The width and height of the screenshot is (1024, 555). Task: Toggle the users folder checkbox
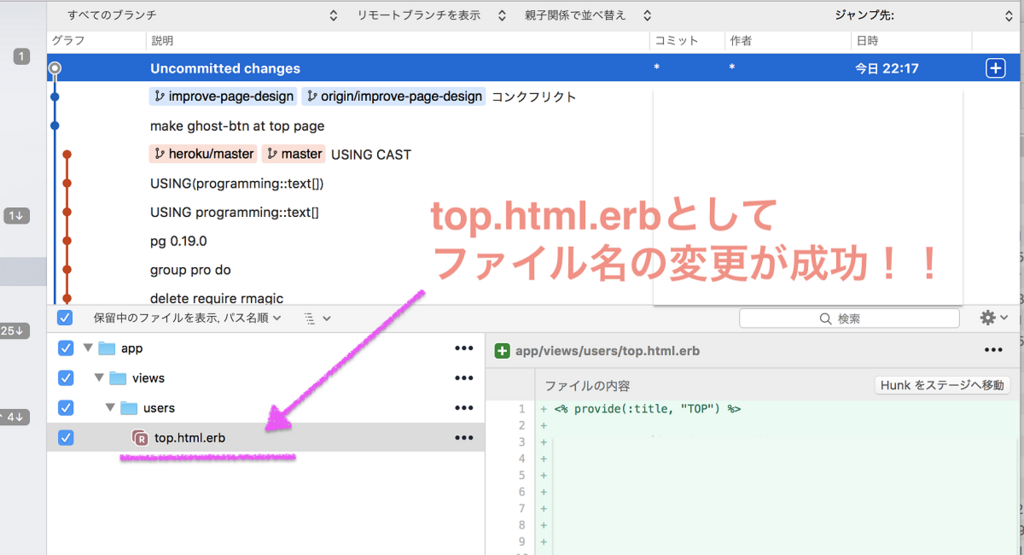pos(65,408)
